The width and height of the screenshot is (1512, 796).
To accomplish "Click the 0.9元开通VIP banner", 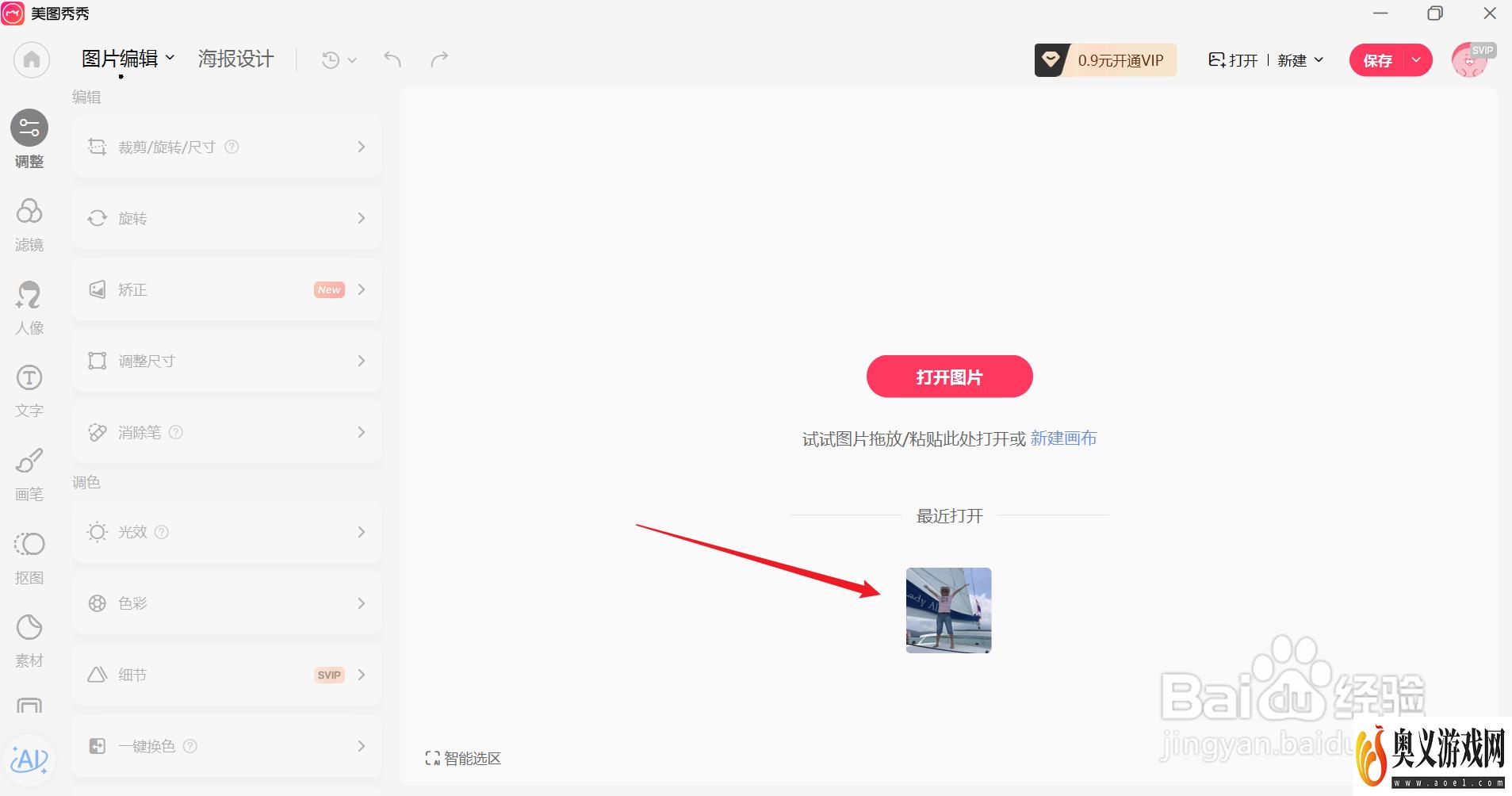I will pyautogui.click(x=1105, y=60).
